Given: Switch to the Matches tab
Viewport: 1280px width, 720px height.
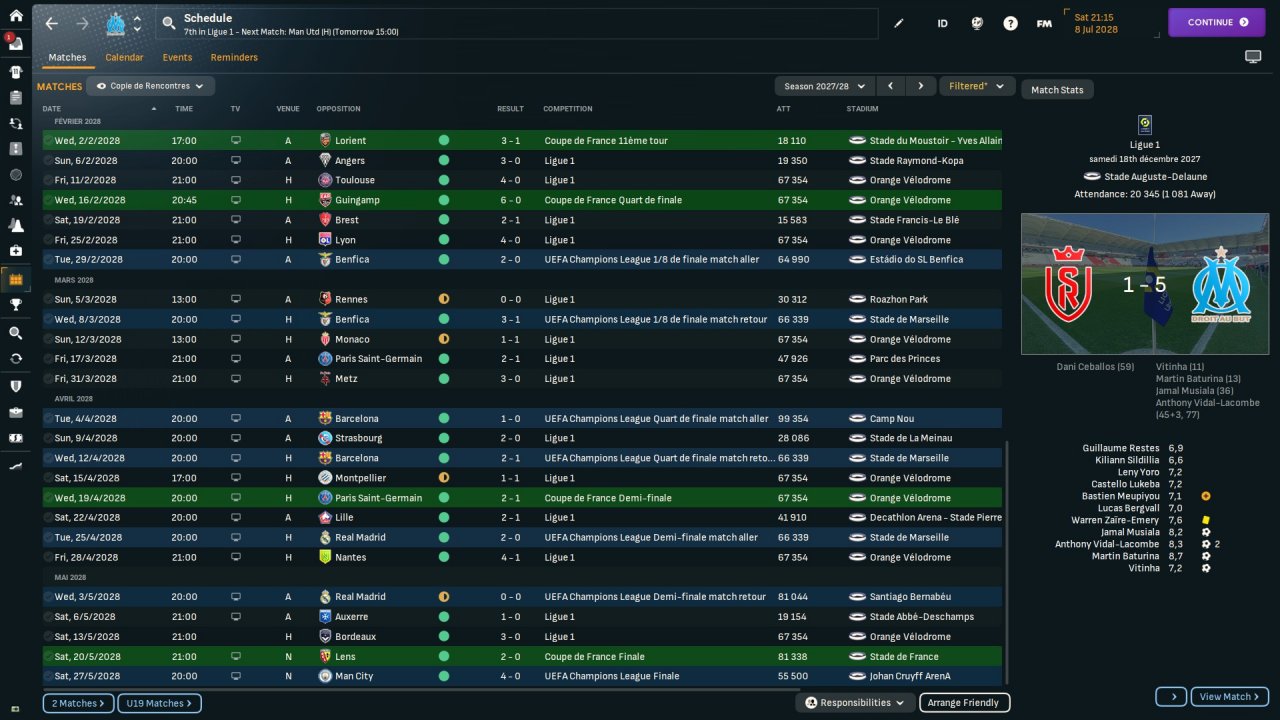Looking at the screenshot, I should coord(67,58).
